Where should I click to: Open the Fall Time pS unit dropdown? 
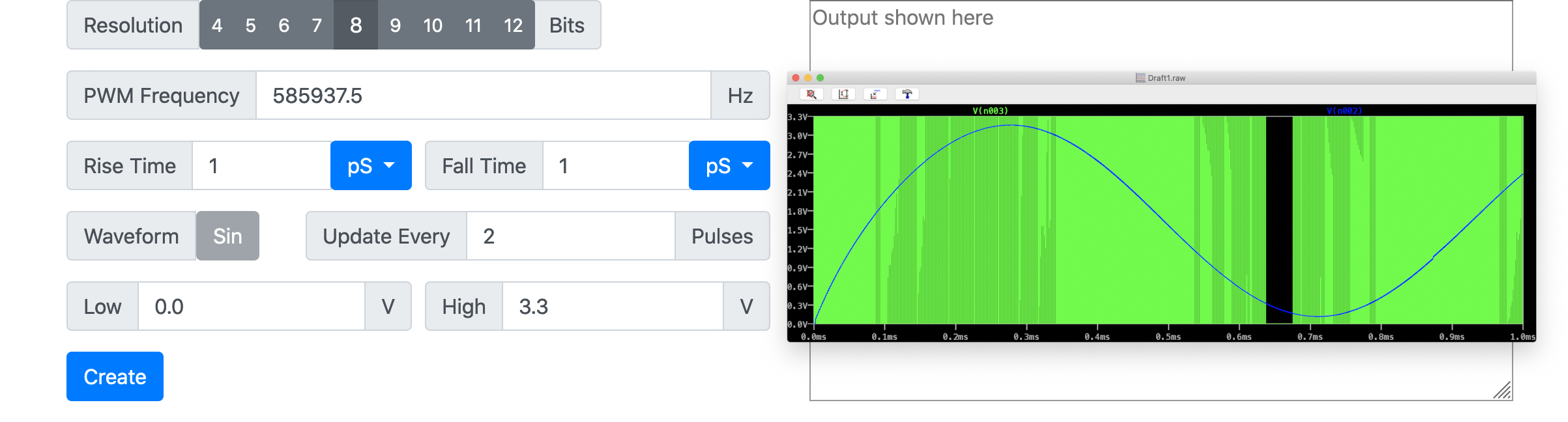point(729,165)
